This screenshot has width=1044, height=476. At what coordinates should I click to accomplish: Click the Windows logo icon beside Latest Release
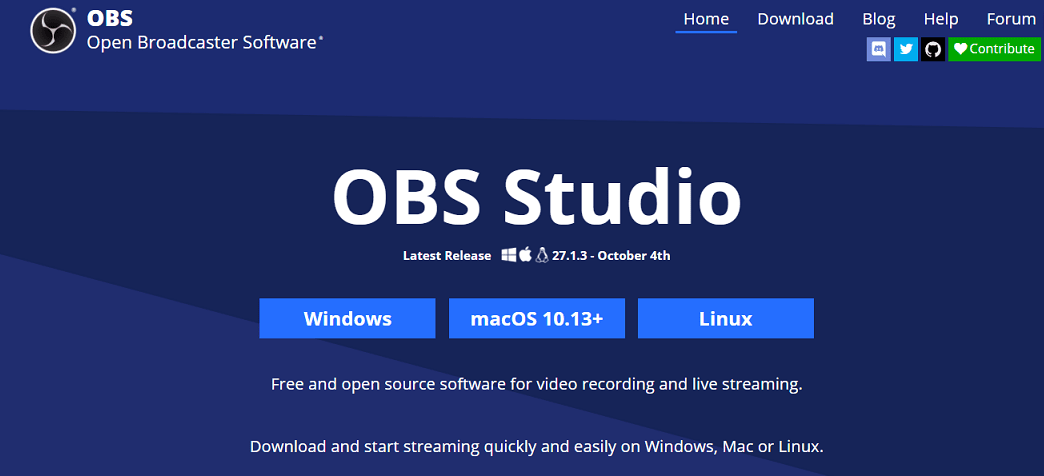(x=509, y=255)
